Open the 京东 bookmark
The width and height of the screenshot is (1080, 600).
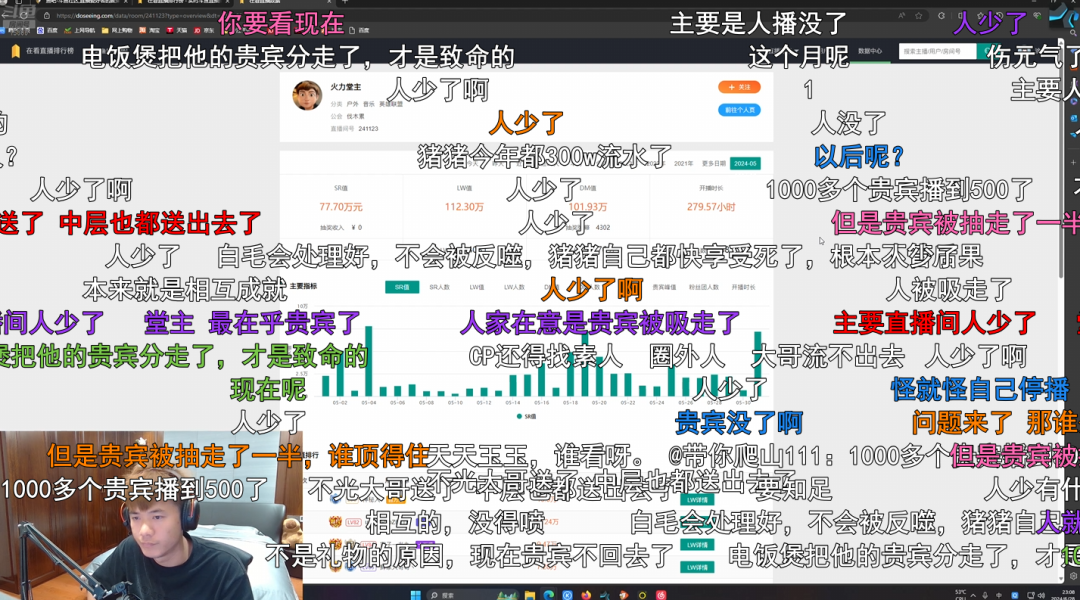(x=203, y=30)
